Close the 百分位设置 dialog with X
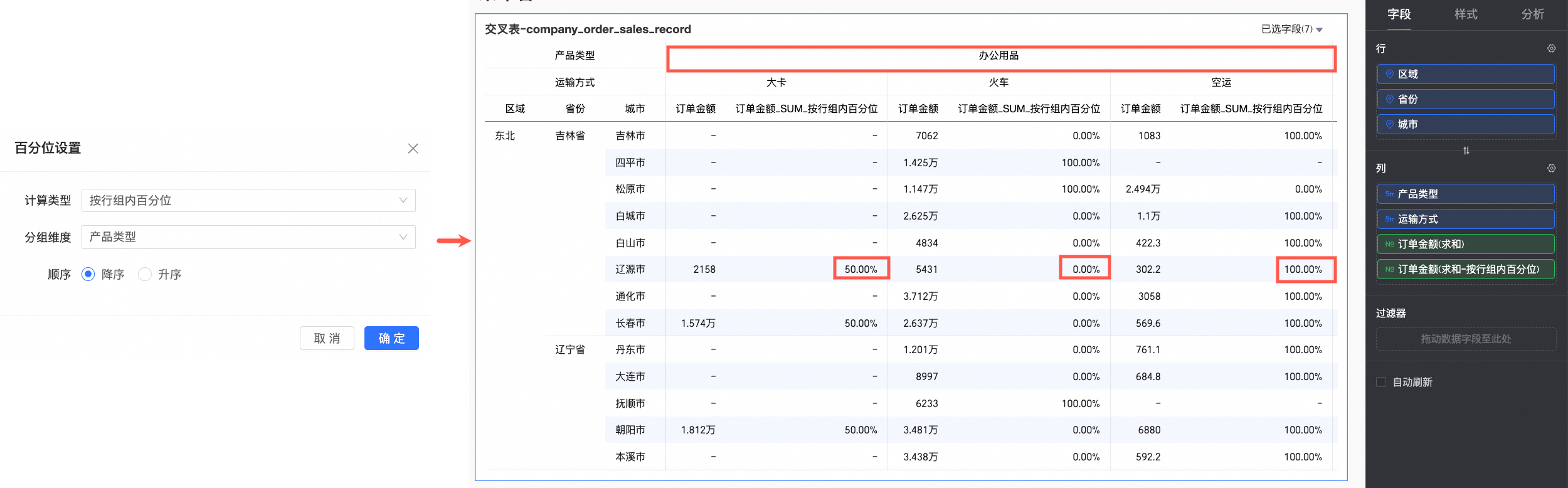The width and height of the screenshot is (1568, 488). (413, 149)
